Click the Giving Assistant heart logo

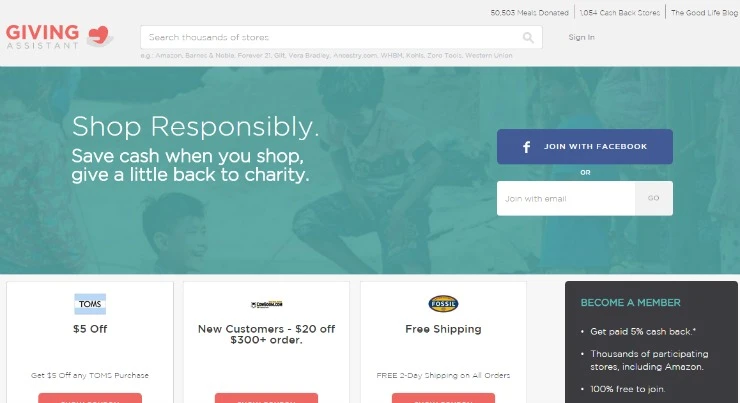(x=100, y=36)
